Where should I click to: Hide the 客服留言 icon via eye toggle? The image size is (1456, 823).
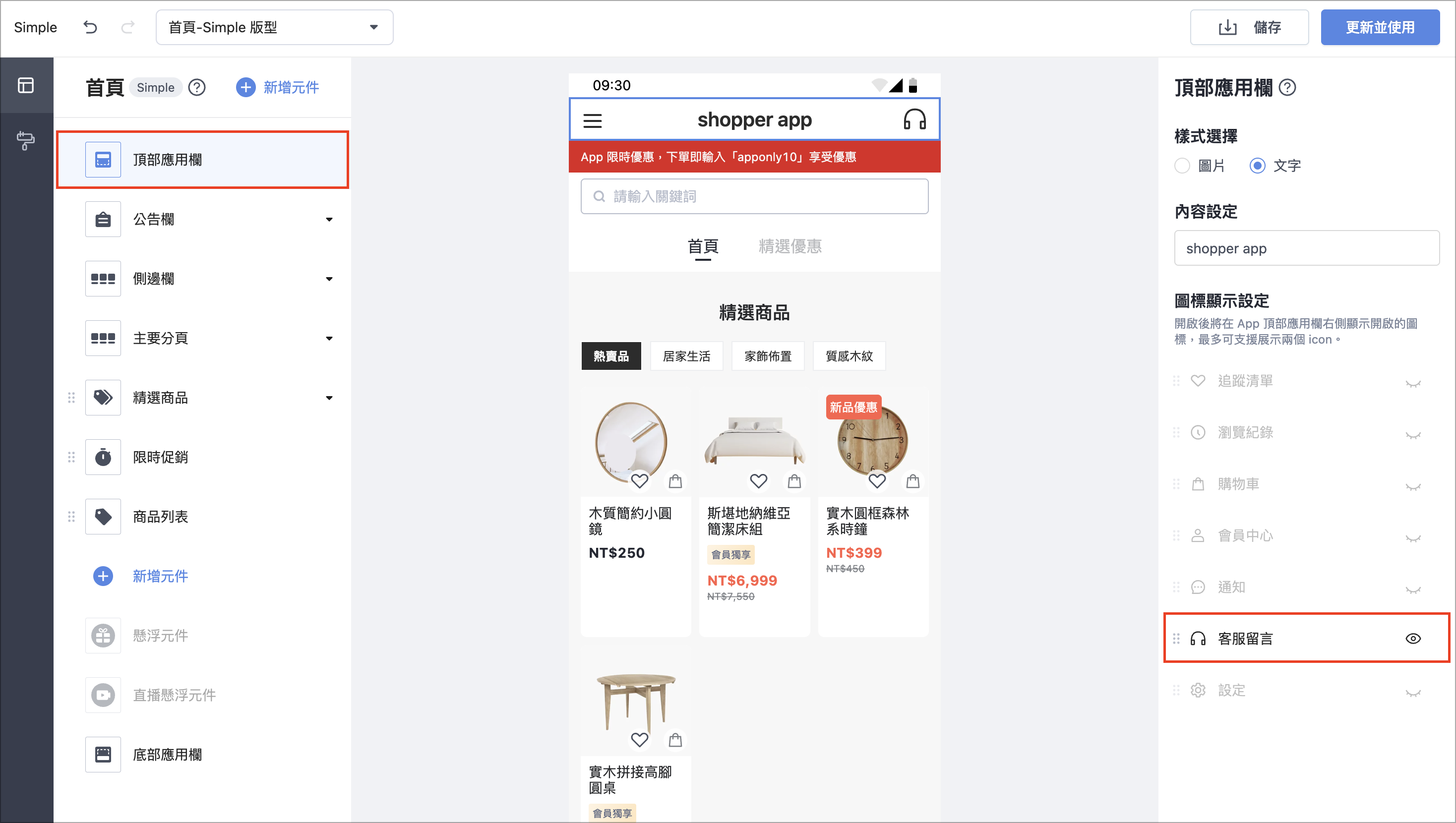click(1413, 639)
